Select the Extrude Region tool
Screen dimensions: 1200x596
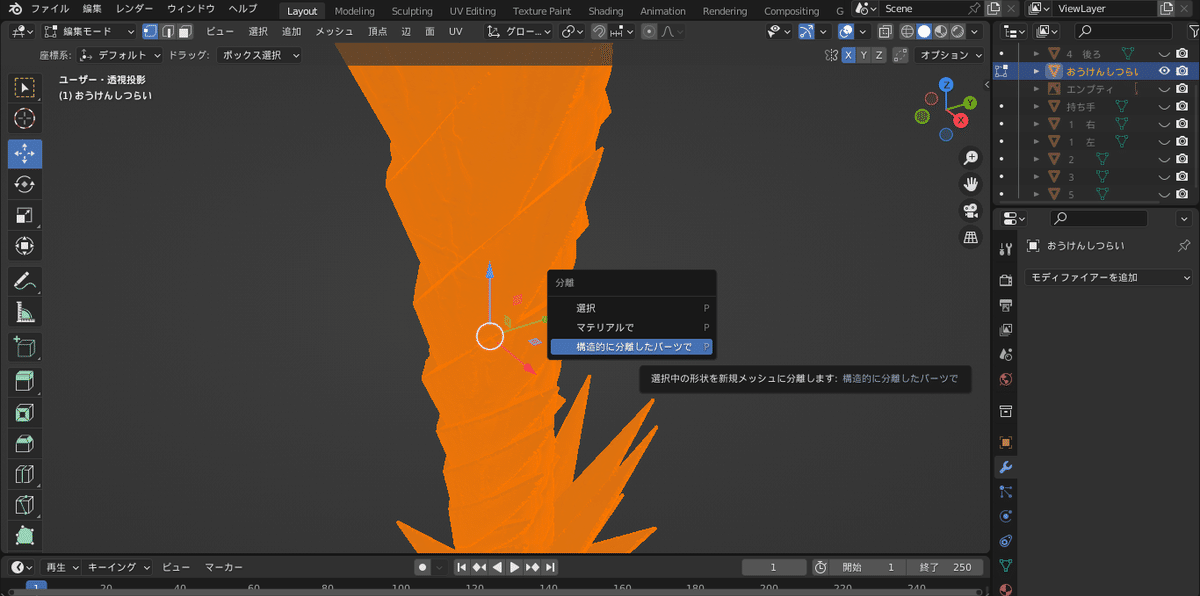click(25, 381)
